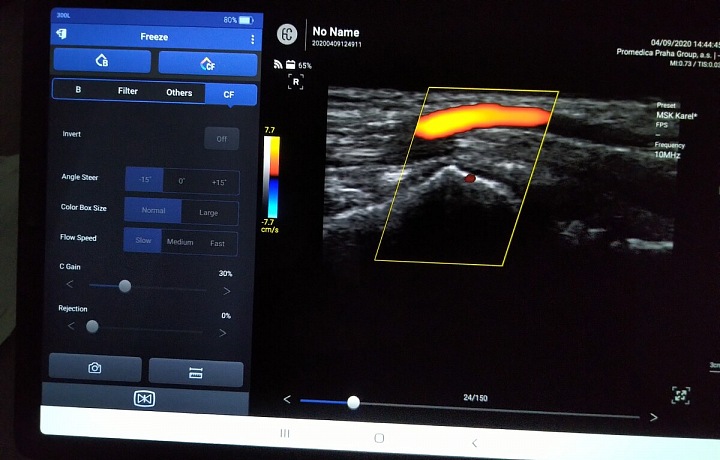Select the B mode button with probe icon

pyautogui.click(x=101, y=62)
